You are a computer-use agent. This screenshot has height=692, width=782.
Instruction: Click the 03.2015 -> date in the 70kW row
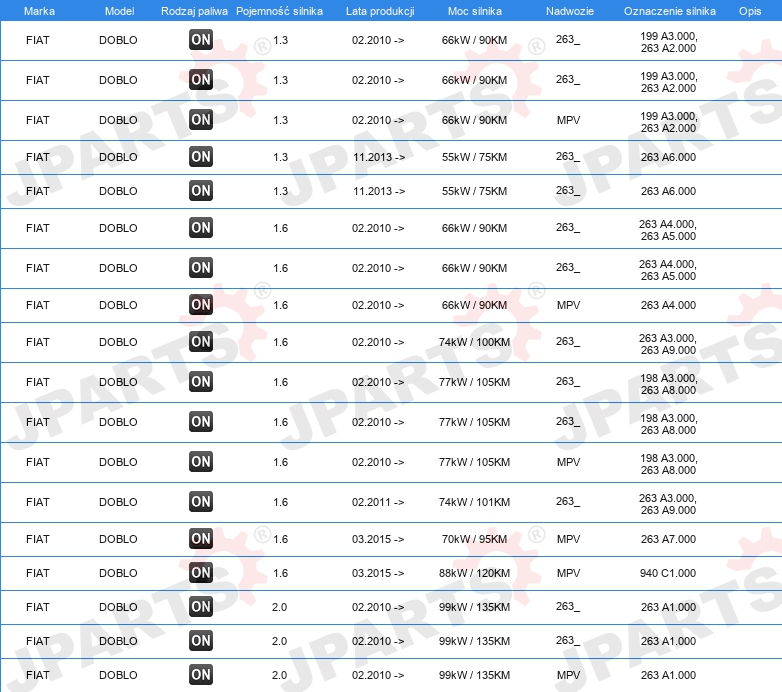point(378,539)
